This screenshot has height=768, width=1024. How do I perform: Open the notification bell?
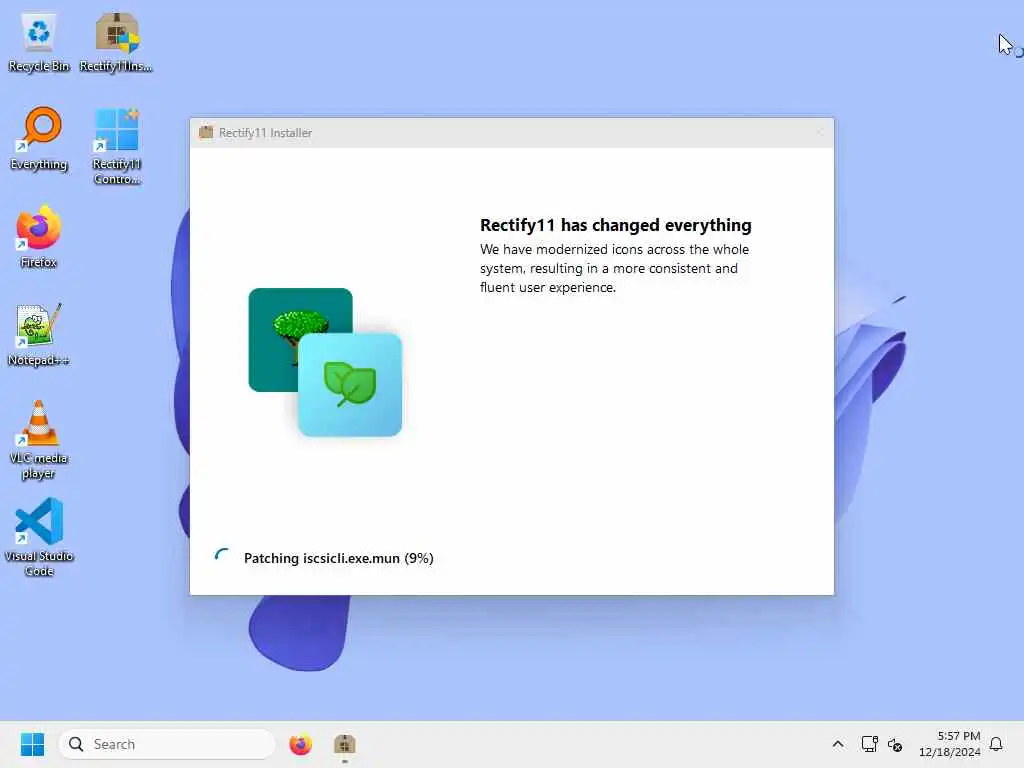(996, 744)
